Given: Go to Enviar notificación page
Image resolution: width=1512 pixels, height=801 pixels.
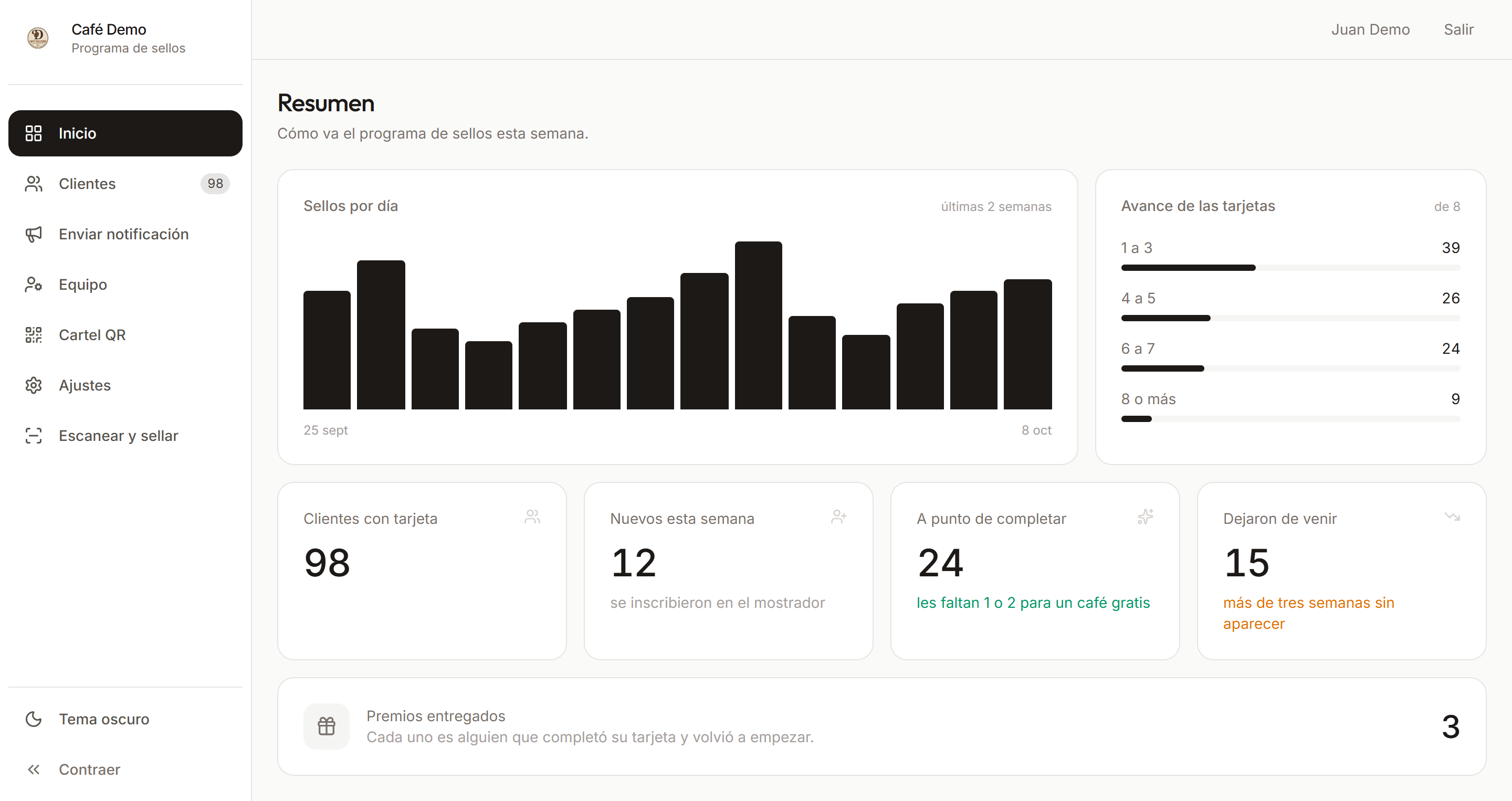Looking at the screenshot, I should click(x=125, y=234).
